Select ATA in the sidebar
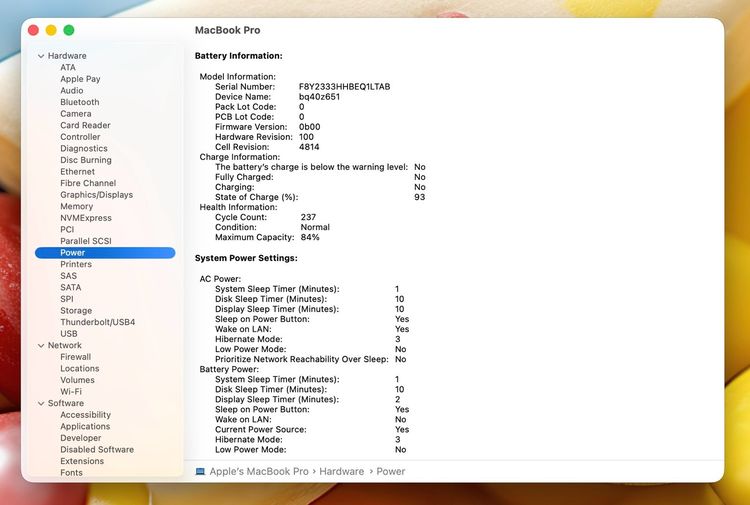The width and height of the screenshot is (750, 505). 68,67
